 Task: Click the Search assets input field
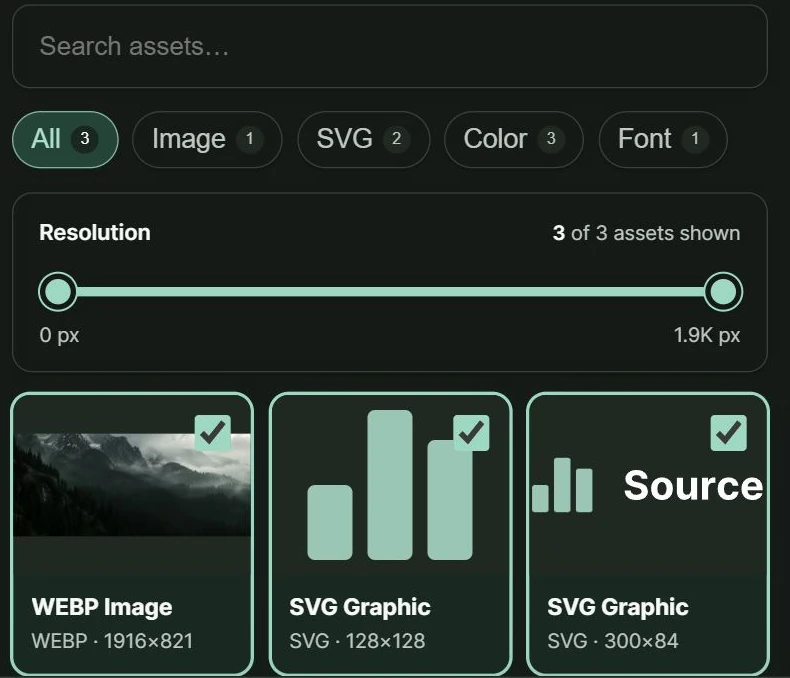(389, 46)
